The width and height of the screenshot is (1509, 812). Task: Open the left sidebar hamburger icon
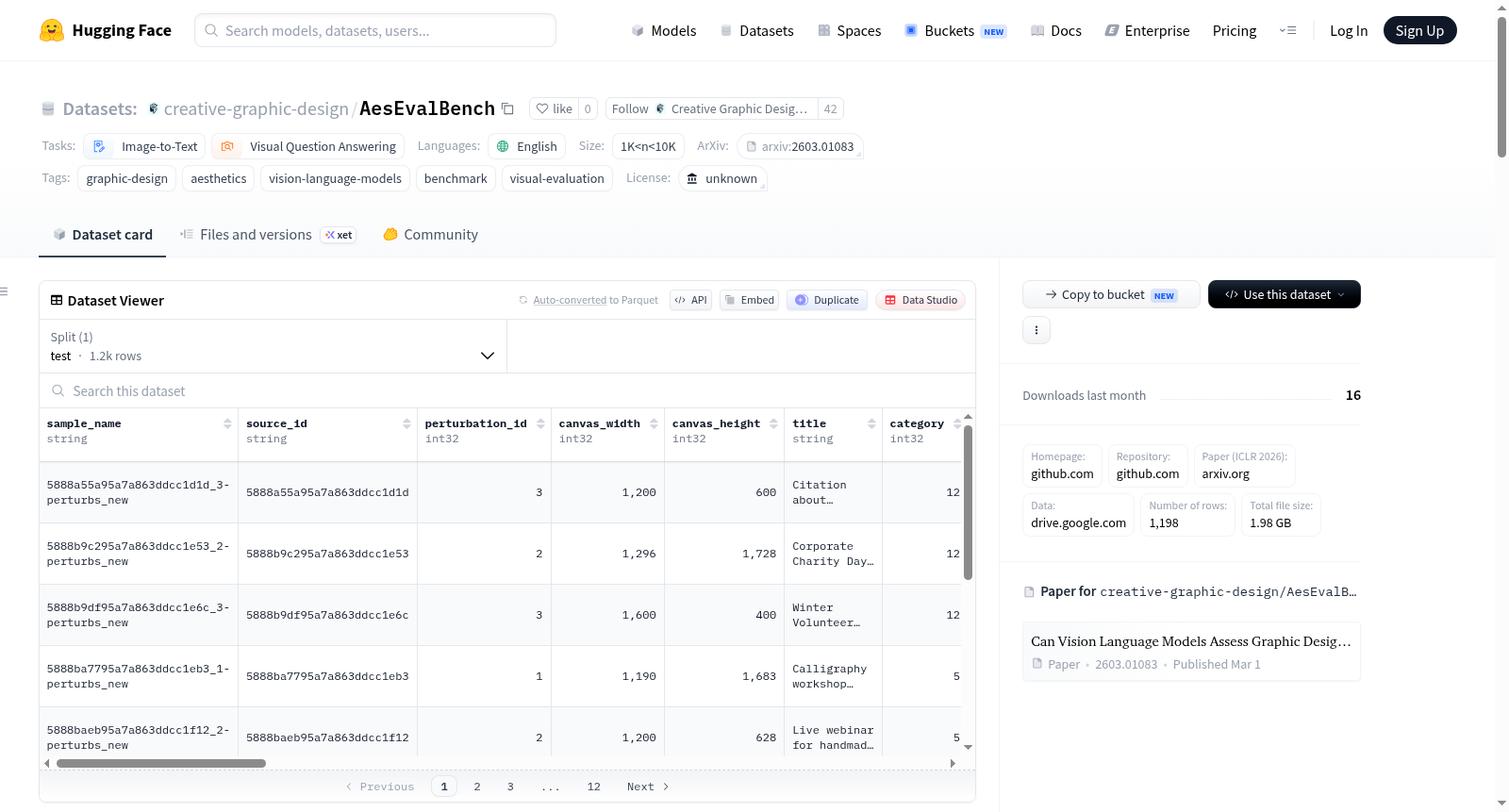5,291
